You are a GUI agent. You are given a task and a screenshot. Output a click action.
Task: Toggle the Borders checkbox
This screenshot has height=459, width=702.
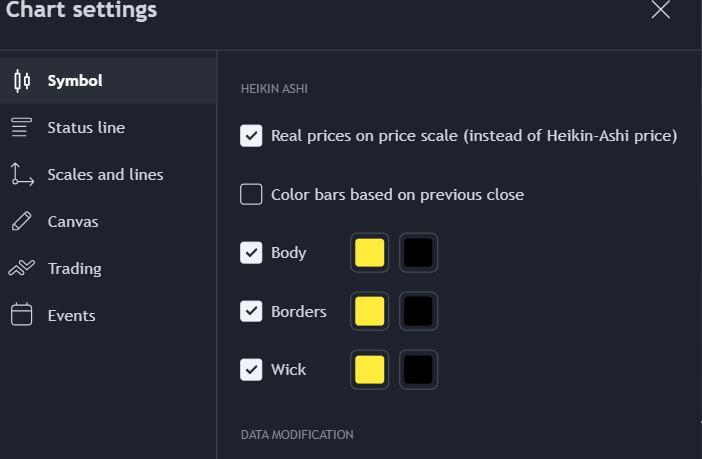251,311
